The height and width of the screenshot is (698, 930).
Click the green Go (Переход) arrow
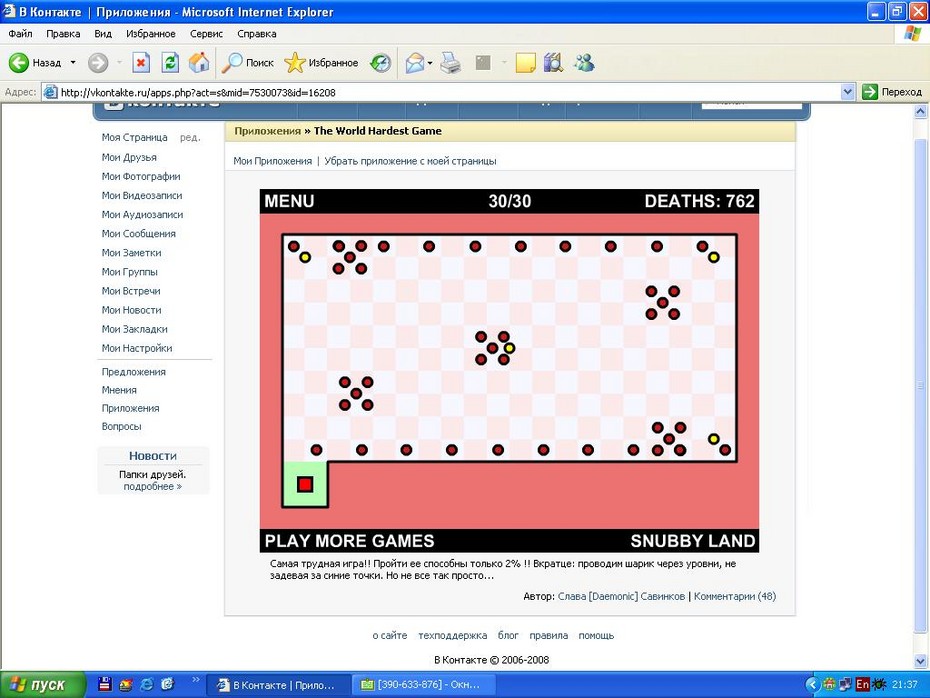coord(870,92)
